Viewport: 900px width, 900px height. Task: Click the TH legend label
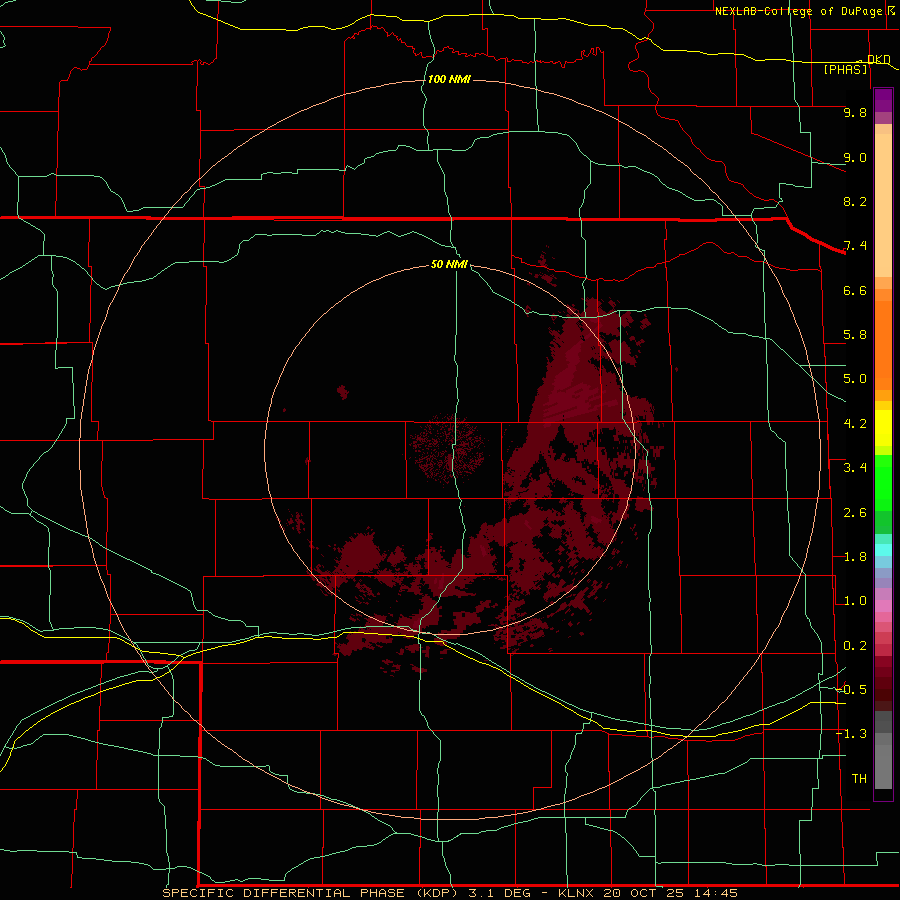(x=859, y=779)
